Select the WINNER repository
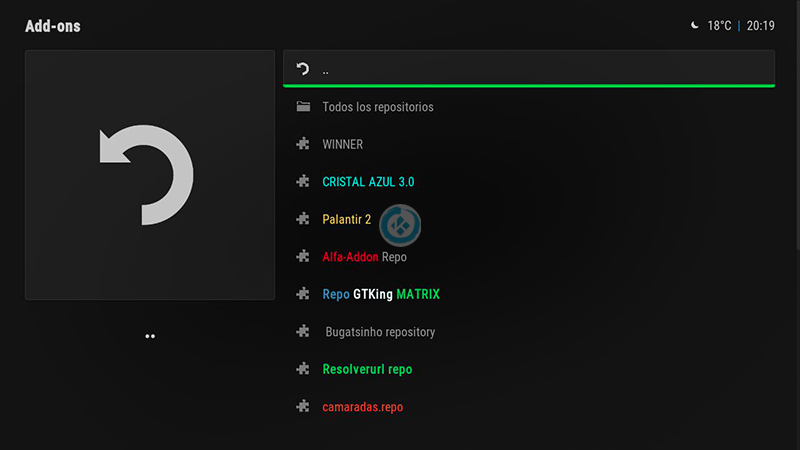The height and width of the screenshot is (450, 800). click(342, 144)
